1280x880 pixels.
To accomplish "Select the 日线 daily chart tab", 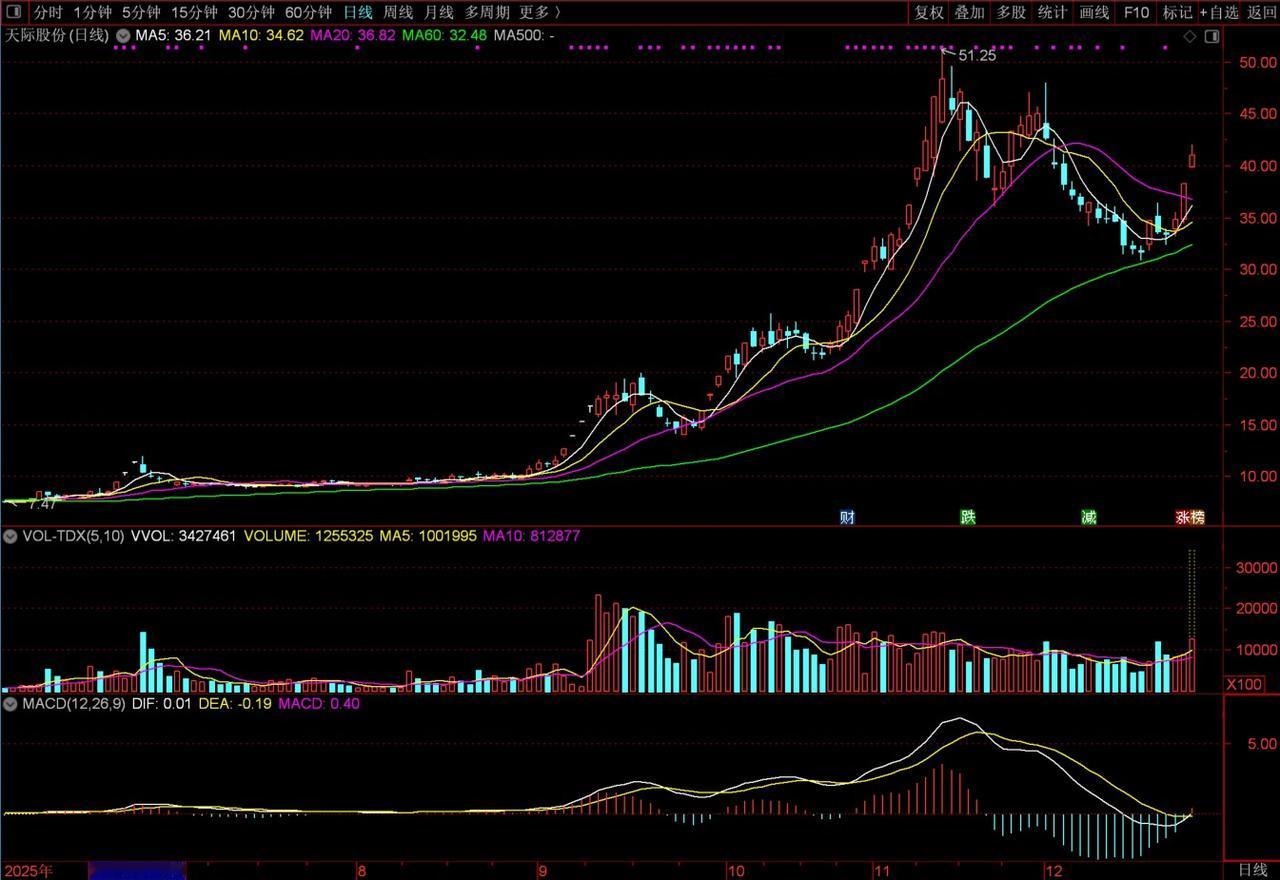I will click(x=358, y=12).
